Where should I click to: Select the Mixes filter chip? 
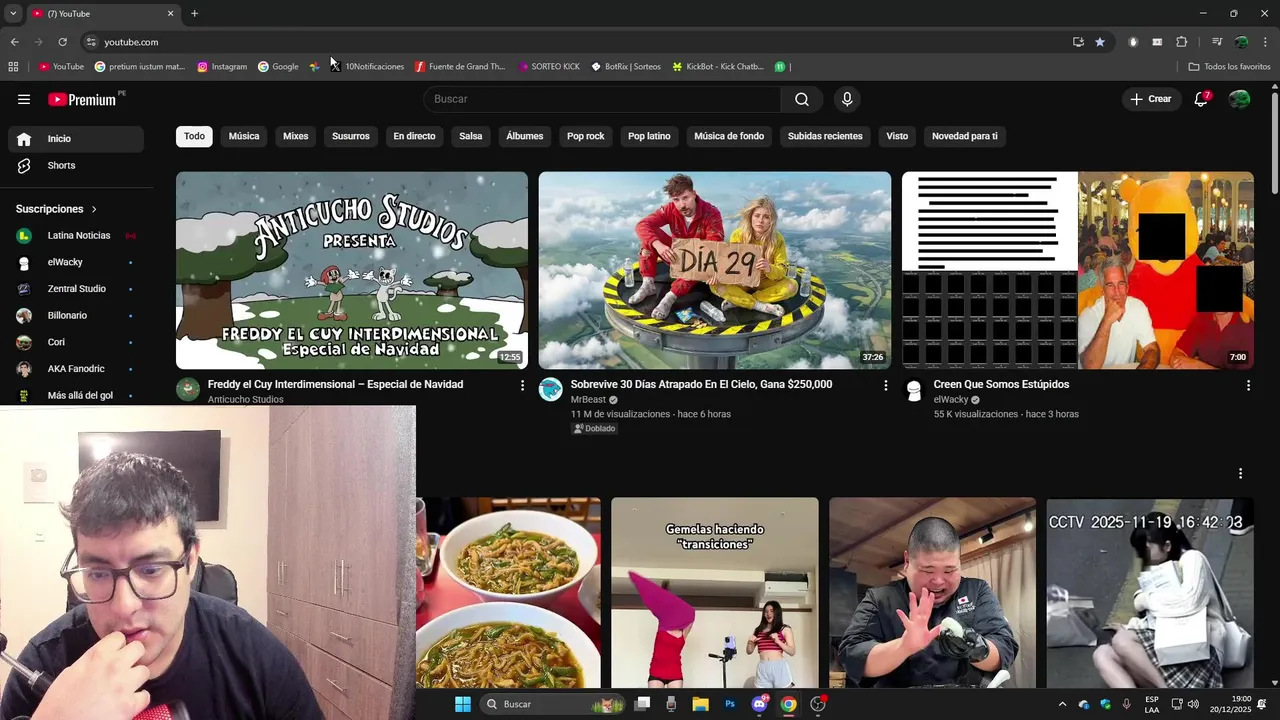(295, 136)
